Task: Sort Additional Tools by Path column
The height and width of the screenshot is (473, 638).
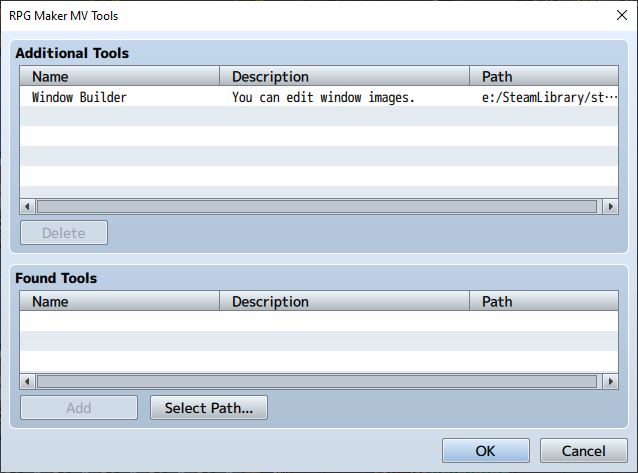Action: pyautogui.click(x=544, y=76)
